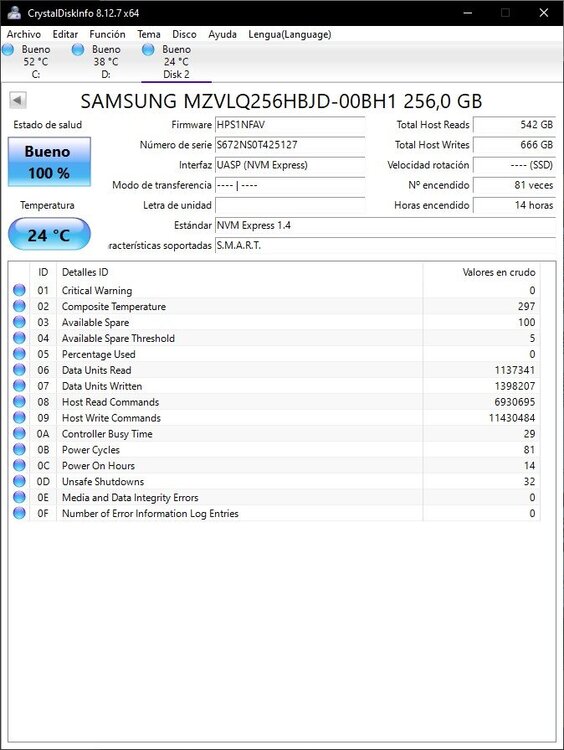
Task: Select the D: drive status orb
Action: pos(77,49)
